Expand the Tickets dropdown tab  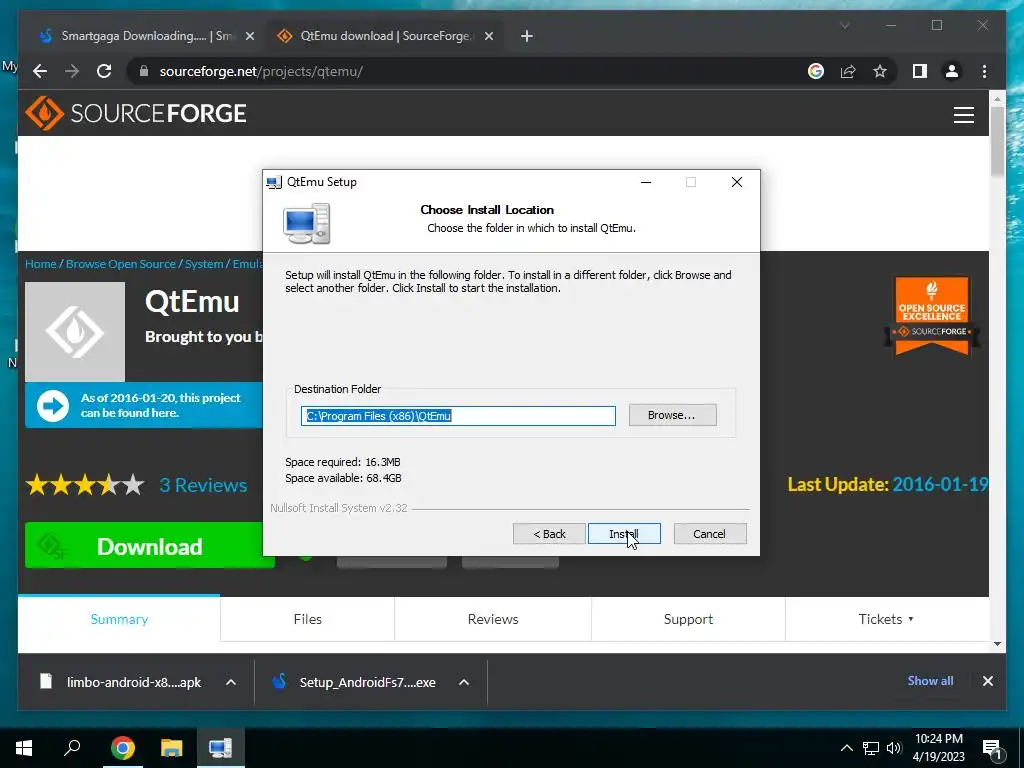[886, 619]
